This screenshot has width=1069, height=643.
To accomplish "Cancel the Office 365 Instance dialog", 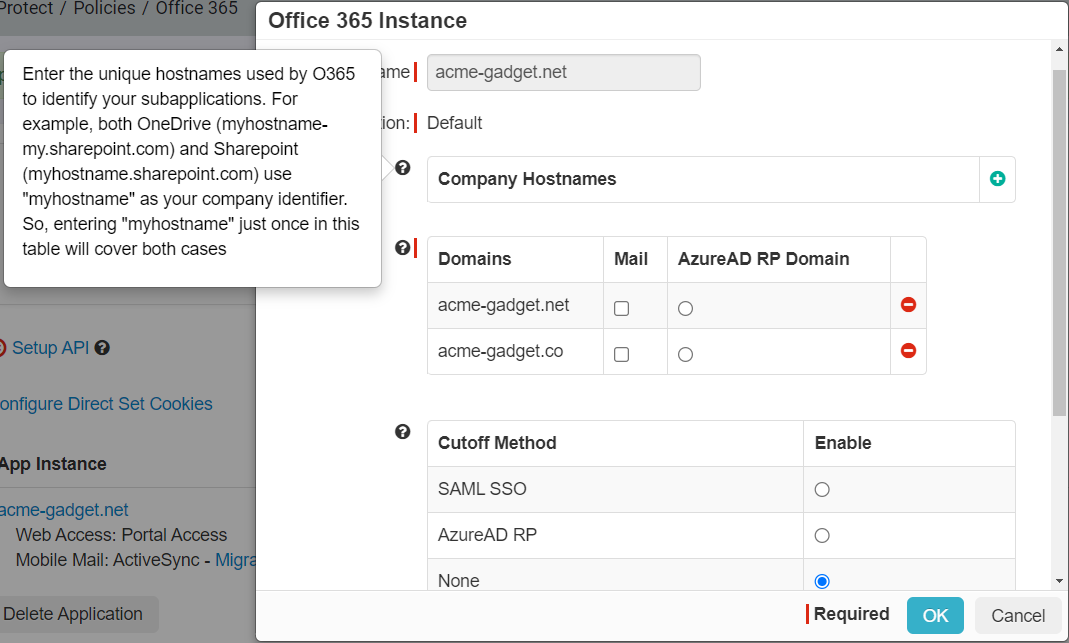I will click(x=1017, y=615).
